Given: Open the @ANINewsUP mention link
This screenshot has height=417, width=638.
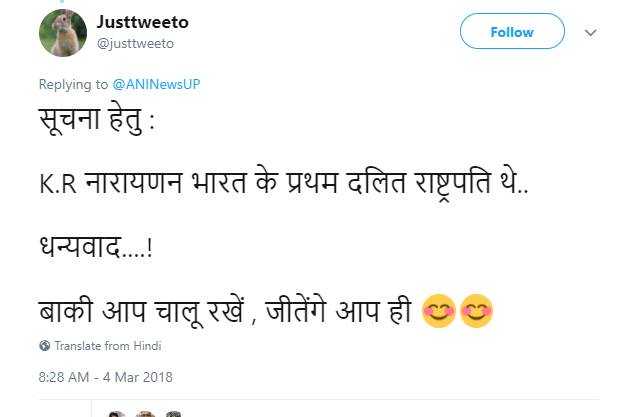Looking at the screenshot, I should click(157, 84).
